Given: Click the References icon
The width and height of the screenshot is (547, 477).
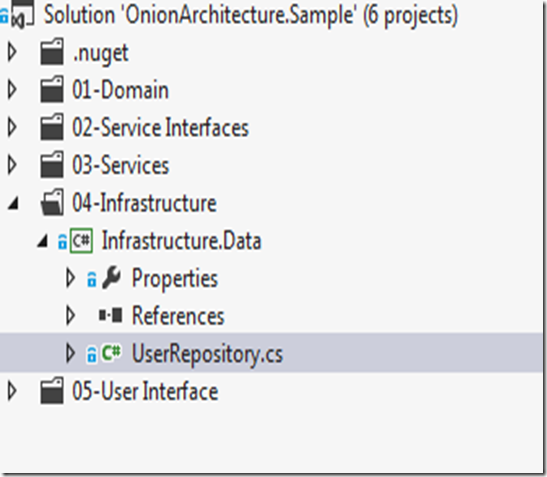Looking at the screenshot, I should [x=111, y=315].
